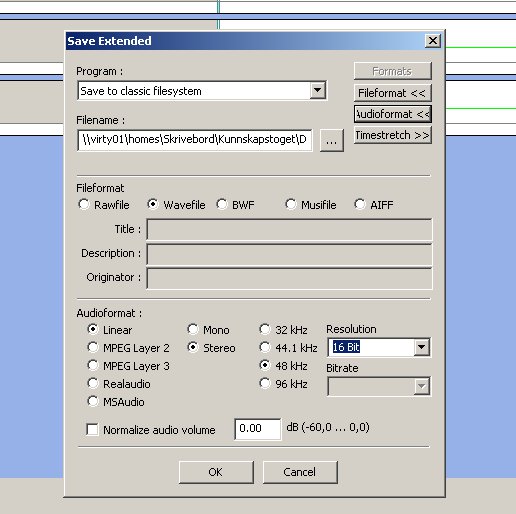
Task: Click the Cancel button
Action: point(300,472)
